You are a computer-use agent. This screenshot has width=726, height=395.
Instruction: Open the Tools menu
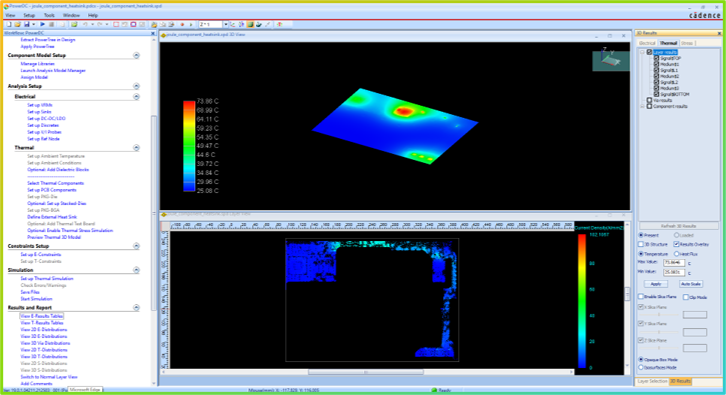pyautogui.click(x=49, y=15)
